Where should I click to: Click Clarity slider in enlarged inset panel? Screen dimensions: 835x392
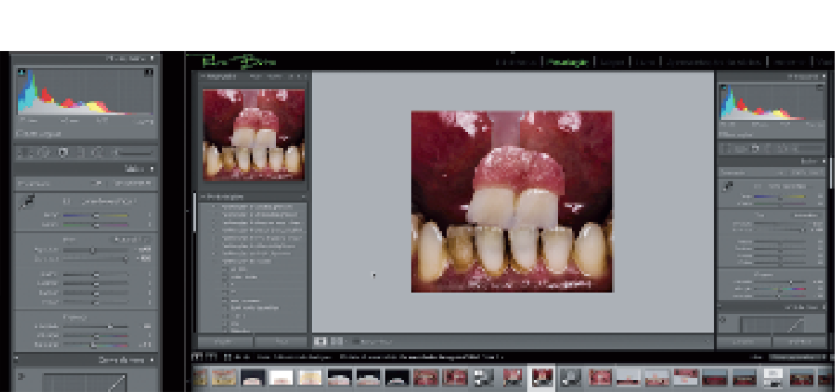(x=96, y=326)
